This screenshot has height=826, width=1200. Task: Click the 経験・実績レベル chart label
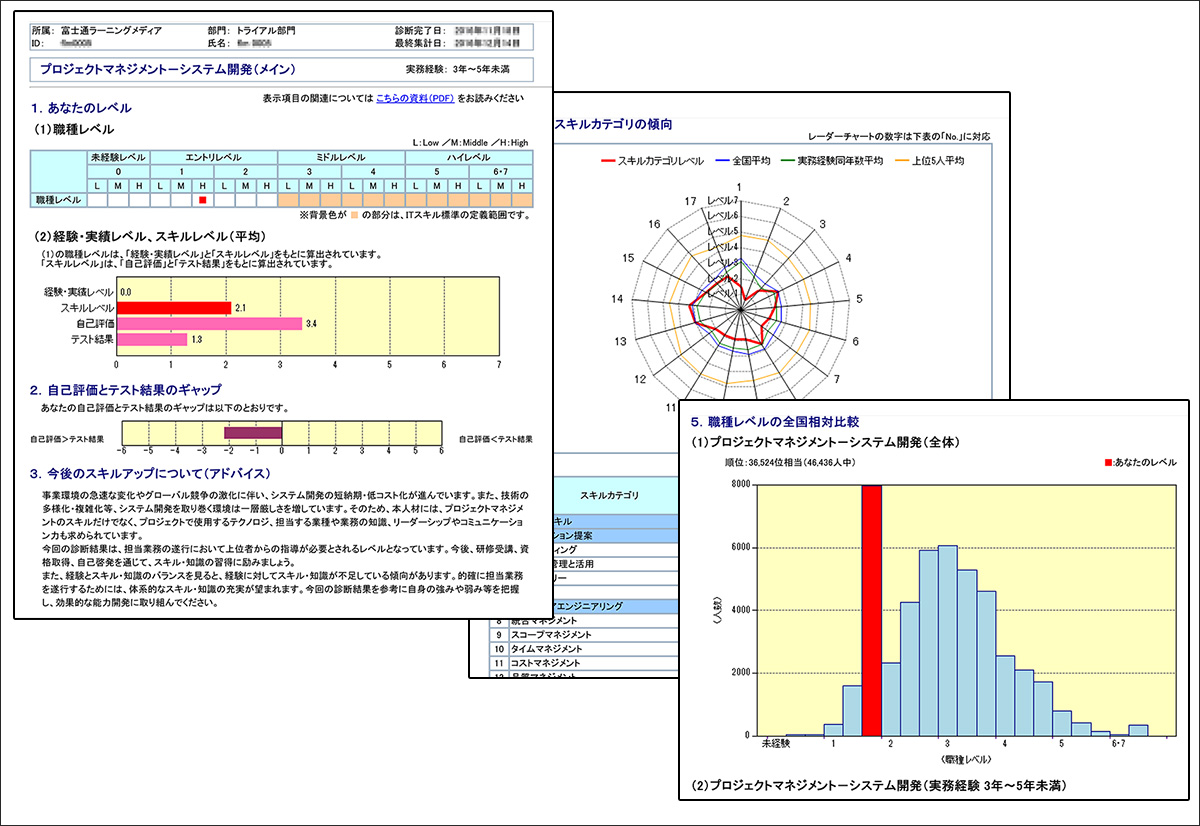(80, 290)
